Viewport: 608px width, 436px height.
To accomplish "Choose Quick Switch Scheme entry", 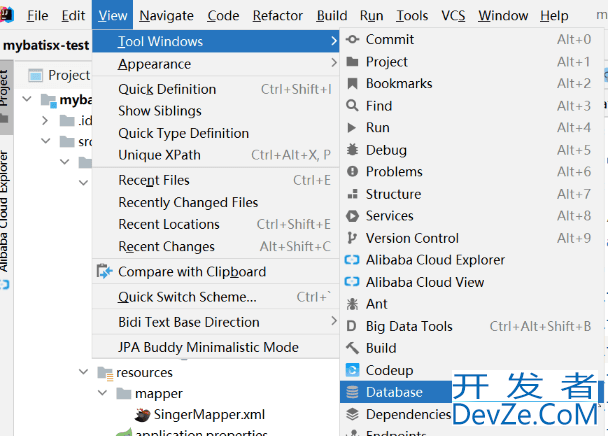I will 216,297.
